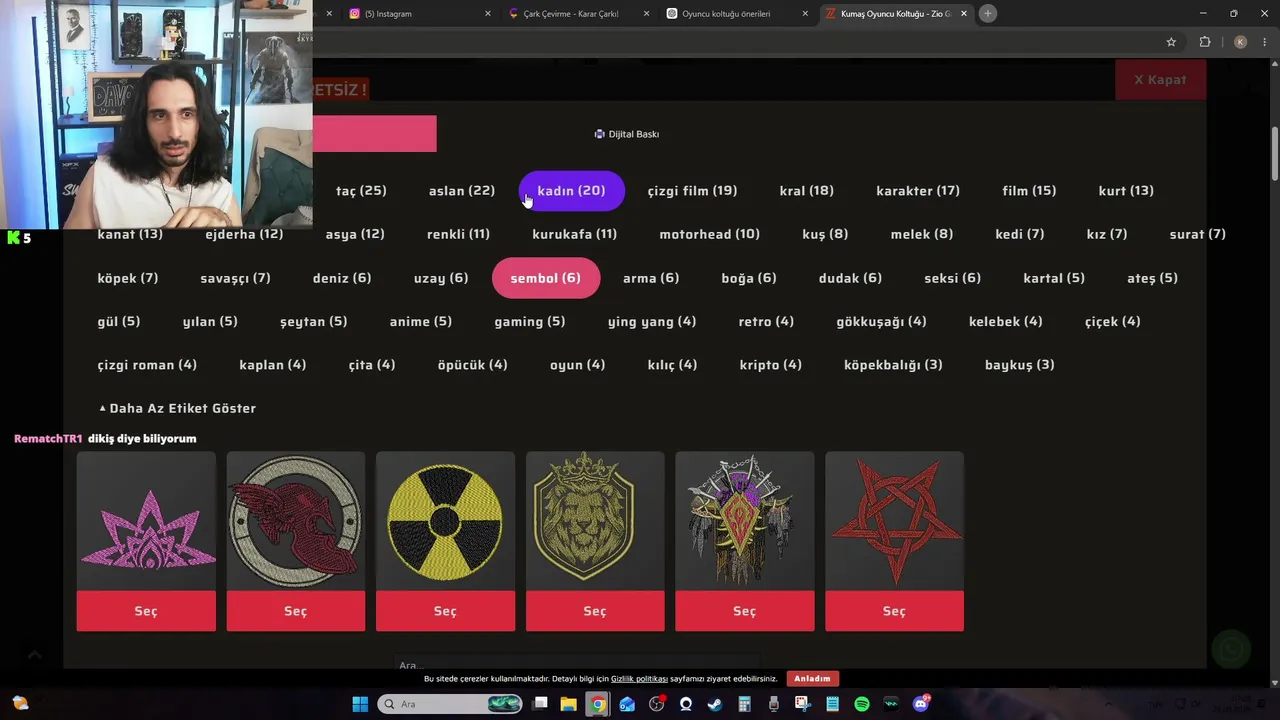Open Snipping Tool from the taskbar
Screen dimensions: 1280x720
point(803,704)
